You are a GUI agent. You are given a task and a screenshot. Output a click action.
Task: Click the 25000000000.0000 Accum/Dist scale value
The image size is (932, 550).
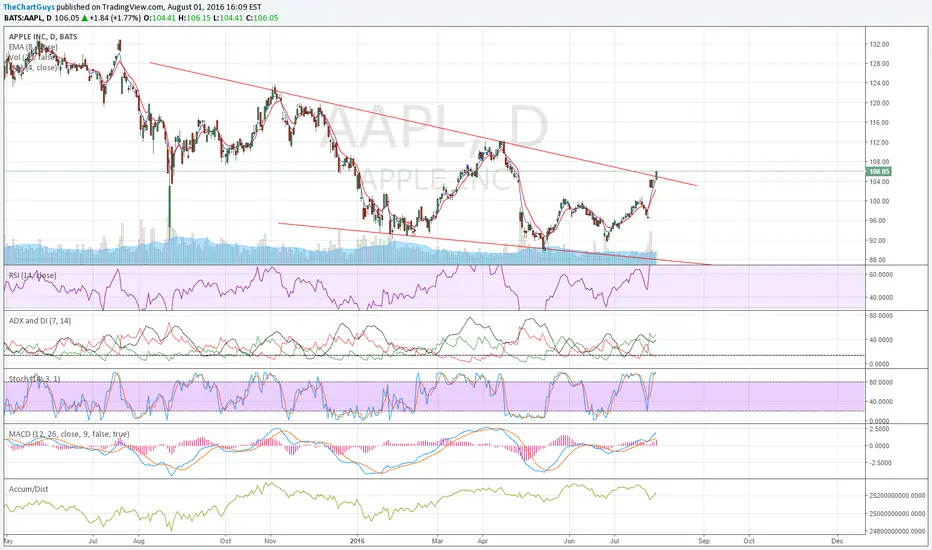point(896,514)
